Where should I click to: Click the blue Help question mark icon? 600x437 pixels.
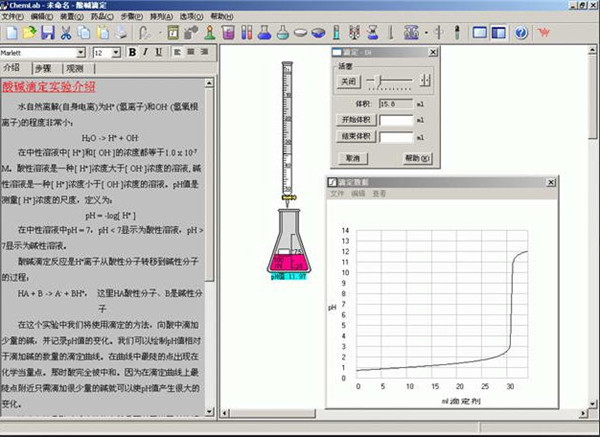pyautogui.click(x=521, y=33)
